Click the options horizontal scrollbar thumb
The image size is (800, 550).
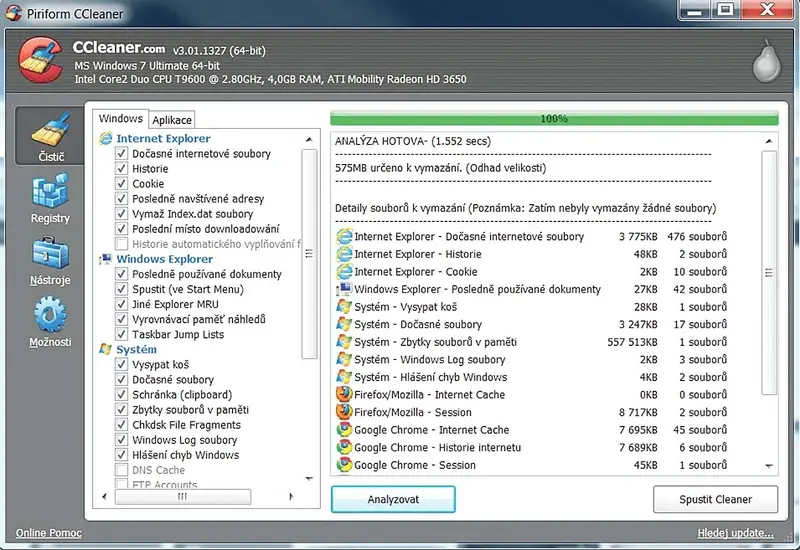click(183, 496)
